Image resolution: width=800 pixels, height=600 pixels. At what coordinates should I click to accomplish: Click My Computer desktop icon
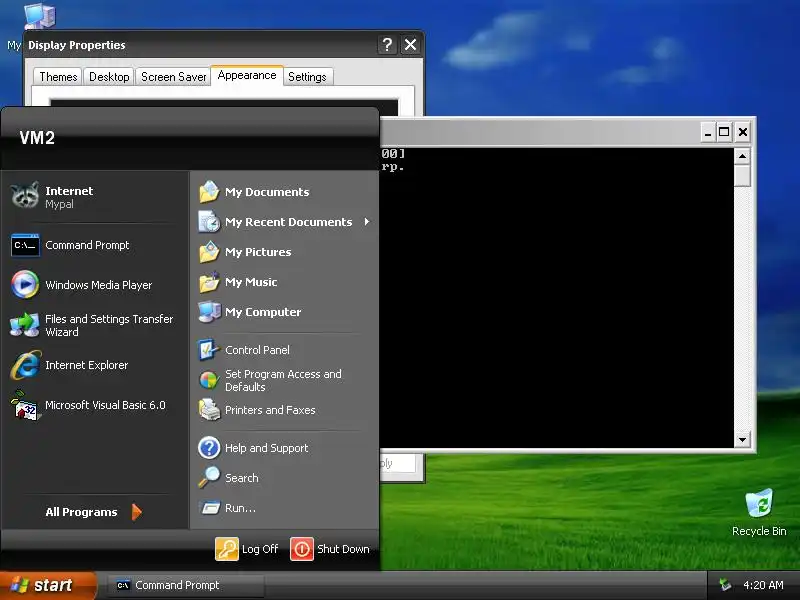tap(39, 15)
